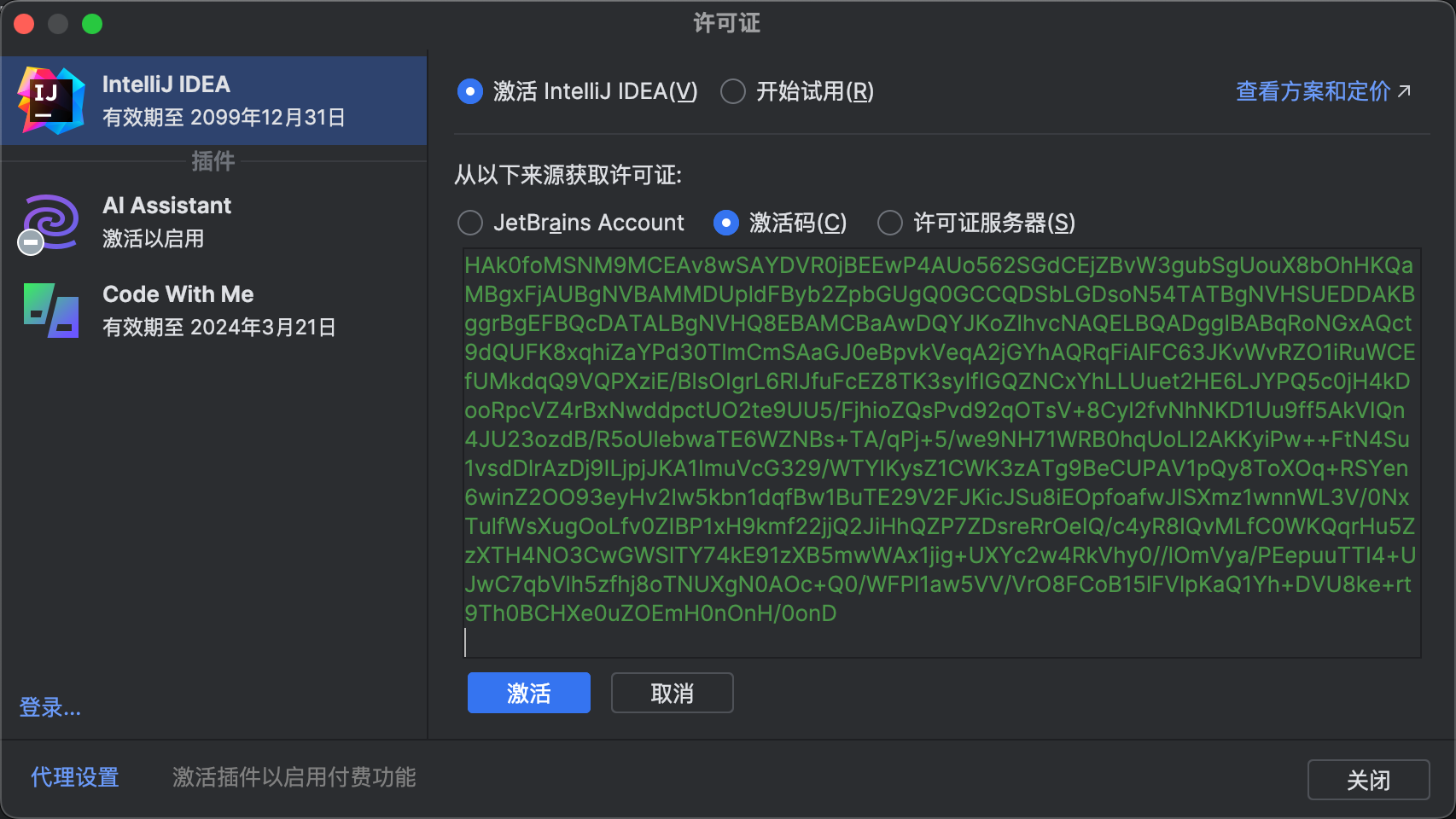
Task: Click the IntelliJ IDEA product logo icon
Action: pos(51,101)
